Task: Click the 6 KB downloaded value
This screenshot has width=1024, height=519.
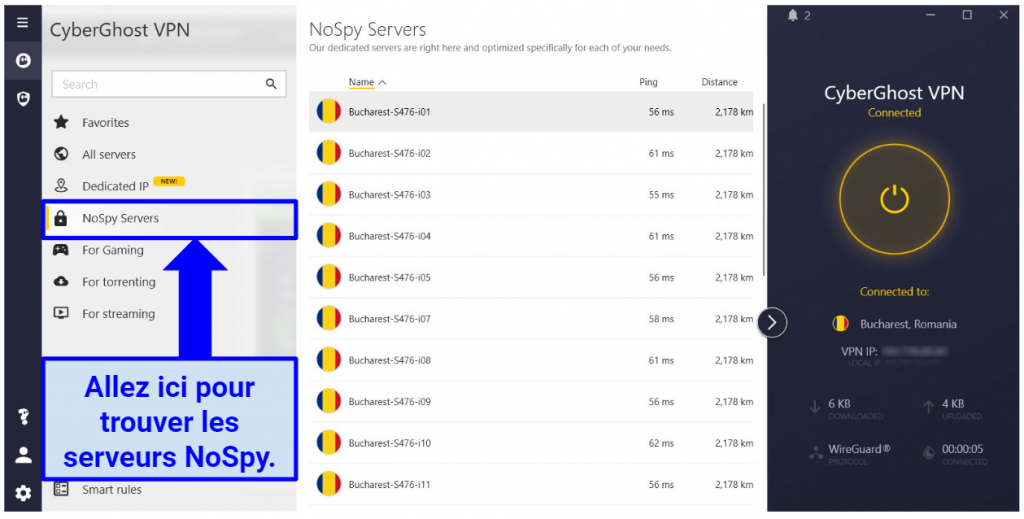Action: pyautogui.click(x=840, y=403)
